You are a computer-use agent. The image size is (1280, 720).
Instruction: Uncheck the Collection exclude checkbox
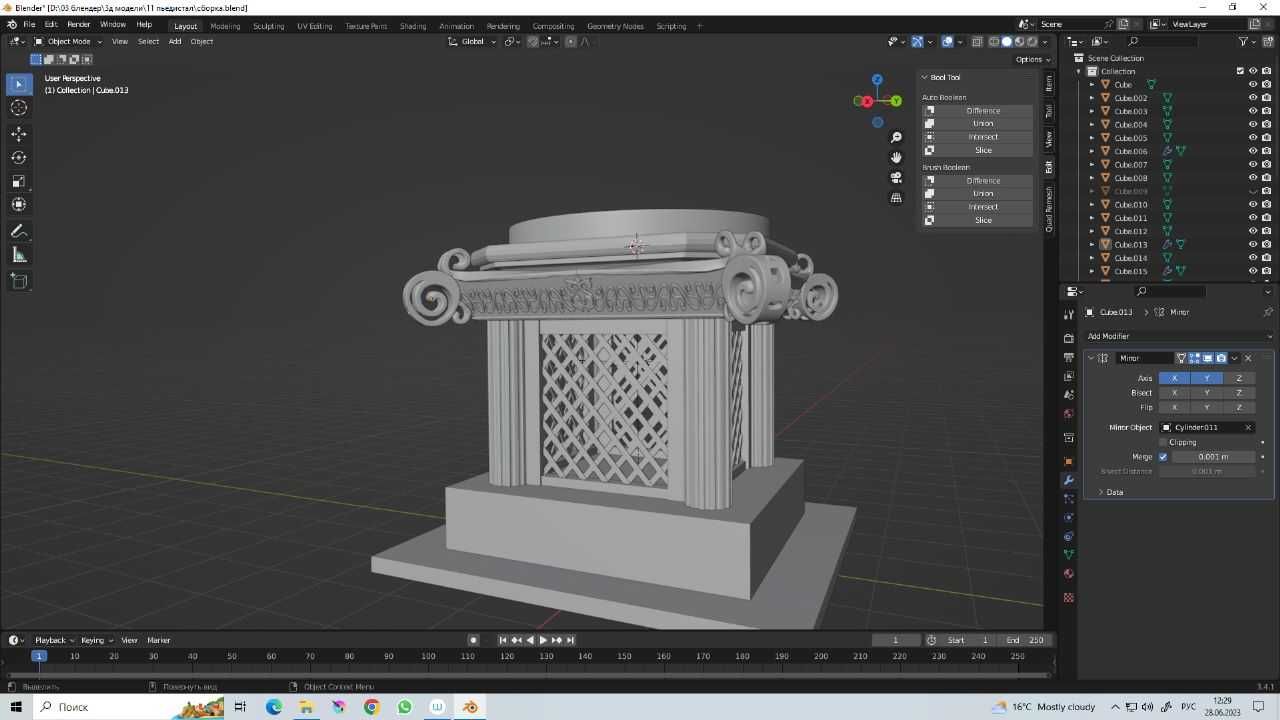(1240, 71)
